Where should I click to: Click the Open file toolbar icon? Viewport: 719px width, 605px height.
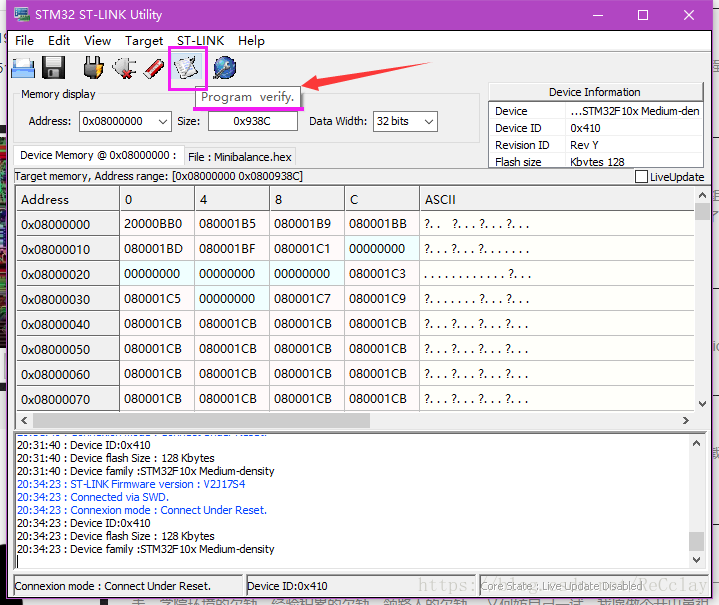(x=23, y=68)
